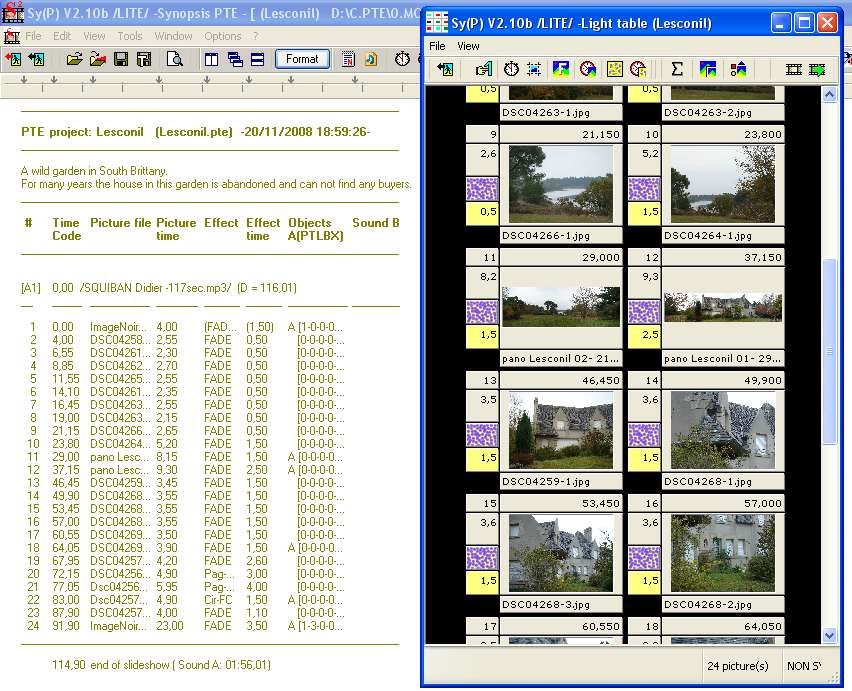The width and height of the screenshot is (852, 691).
Task: Click the music note file icon
Action: [371, 59]
